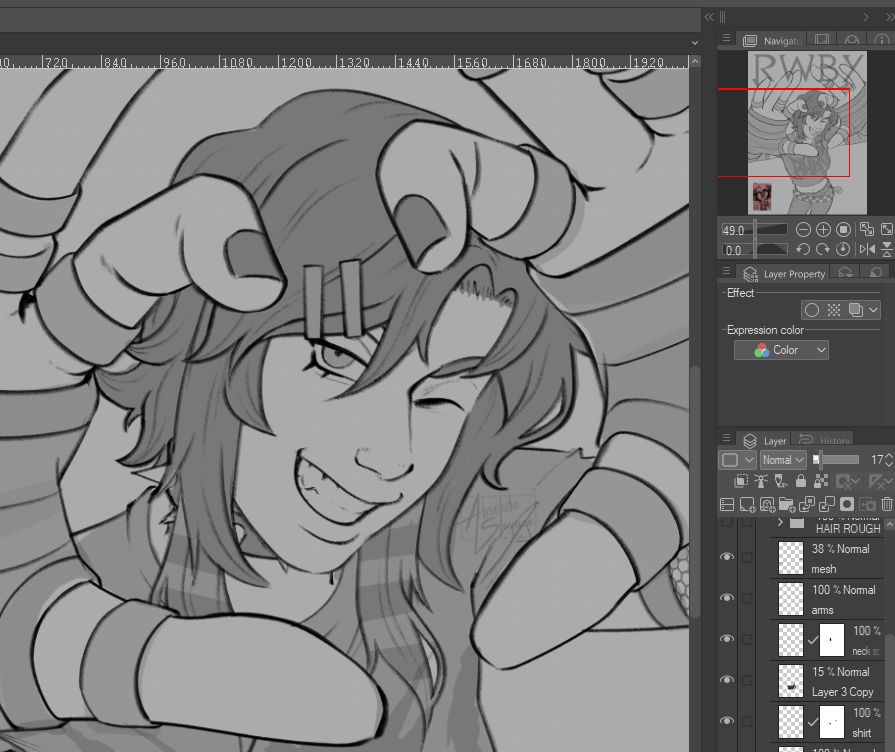This screenshot has height=752, width=895.
Task: Hide the Layer 3 Copy layer
Action: pos(727,679)
